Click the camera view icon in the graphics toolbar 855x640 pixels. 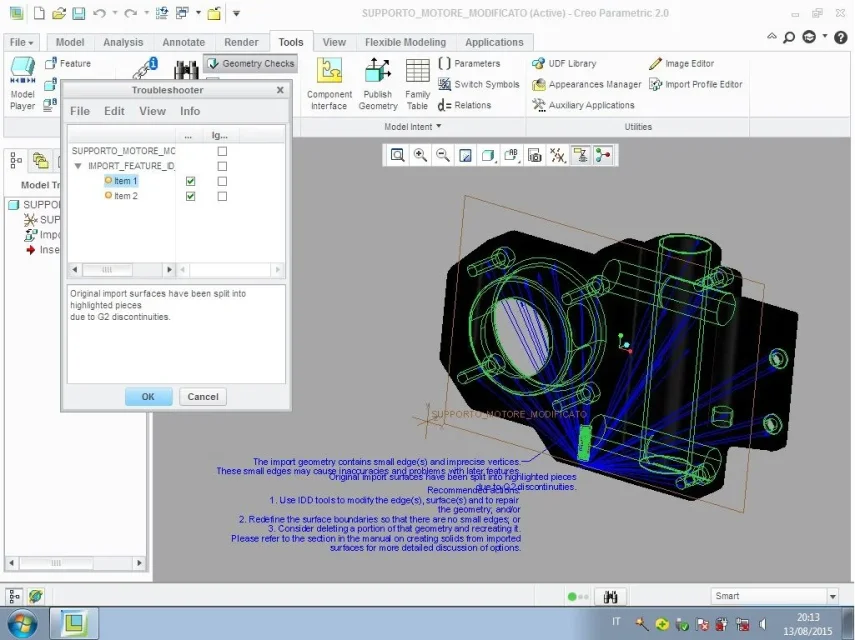tap(535, 155)
